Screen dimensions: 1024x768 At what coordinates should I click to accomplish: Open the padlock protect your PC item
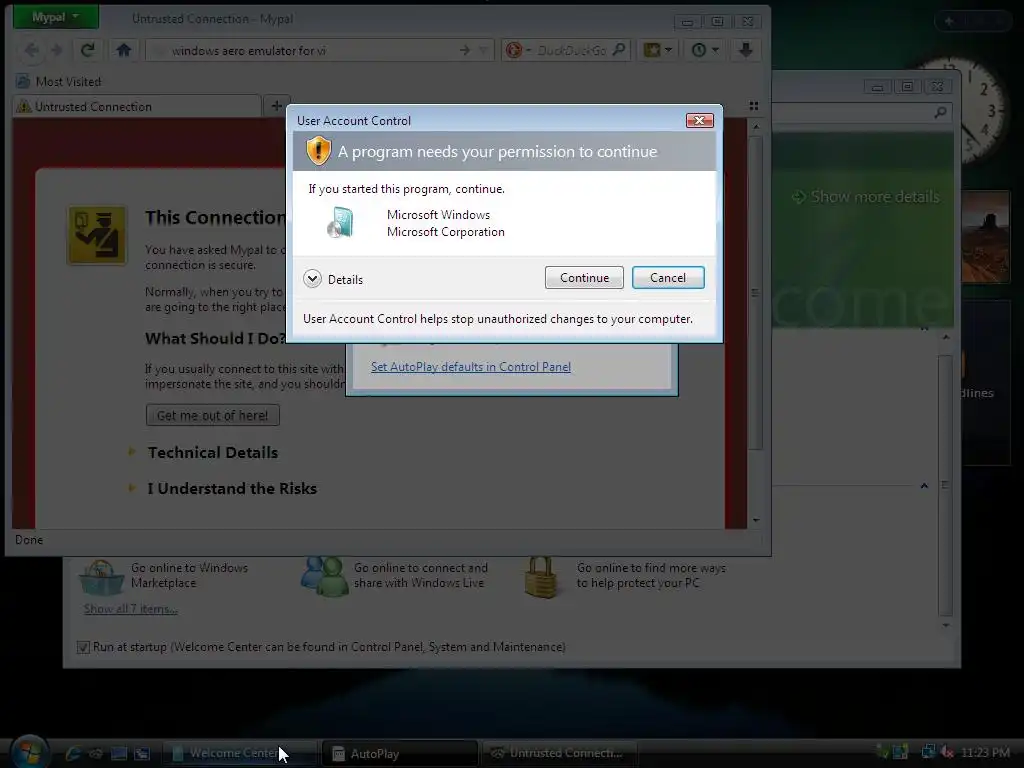pyautogui.click(x=626, y=576)
